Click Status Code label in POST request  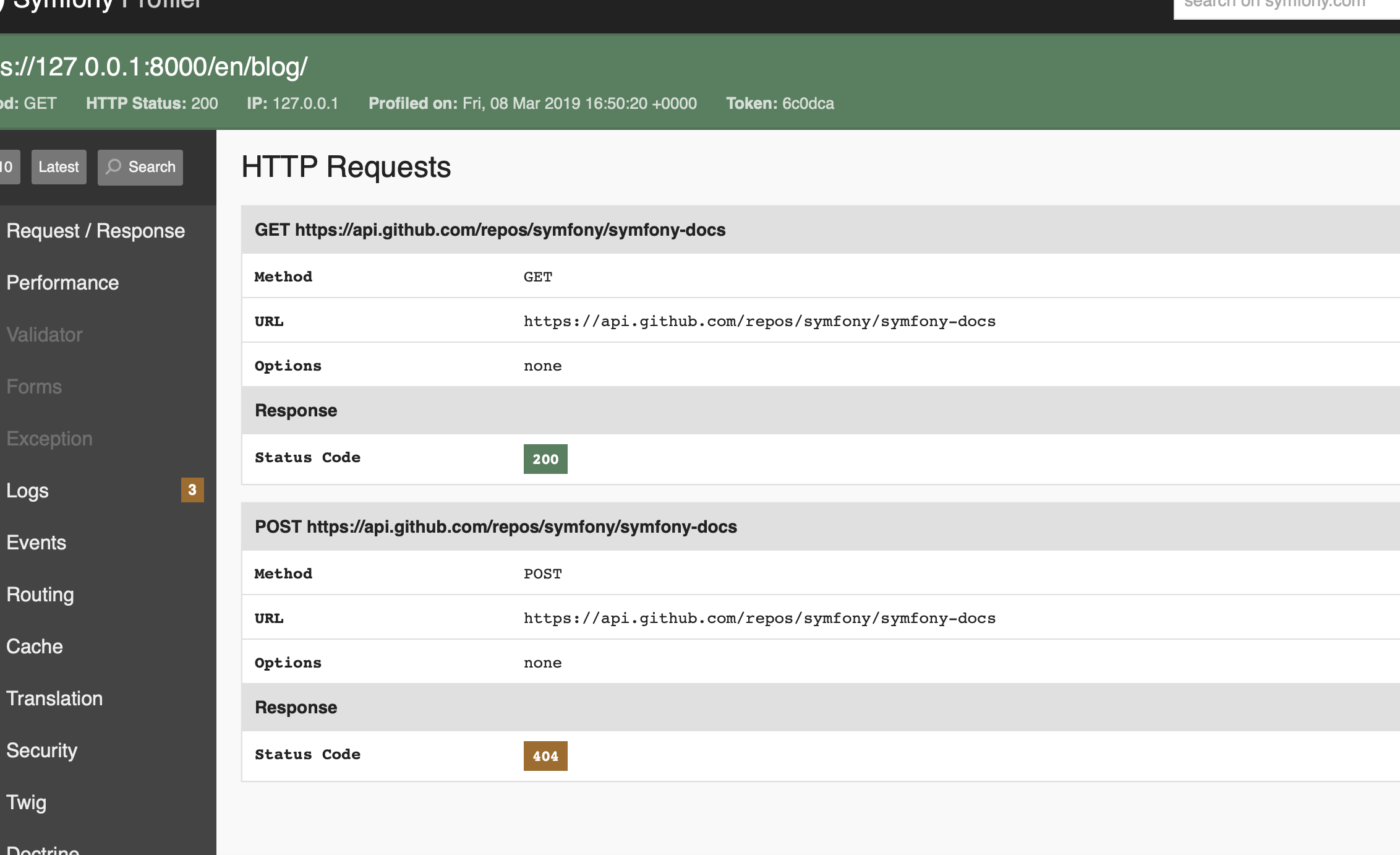307,754
